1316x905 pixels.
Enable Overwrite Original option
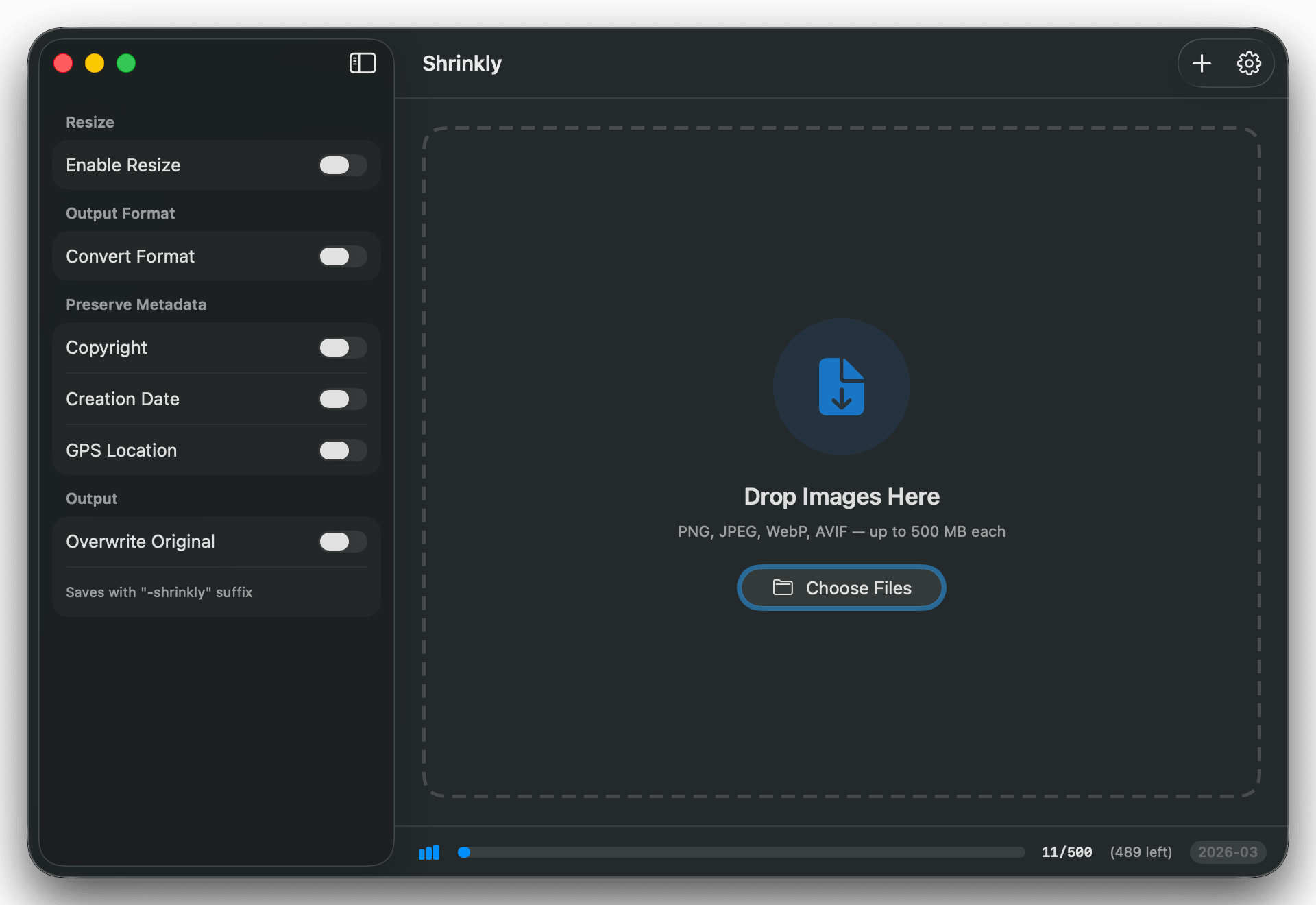pyautogui.click(x=343, y=542)
